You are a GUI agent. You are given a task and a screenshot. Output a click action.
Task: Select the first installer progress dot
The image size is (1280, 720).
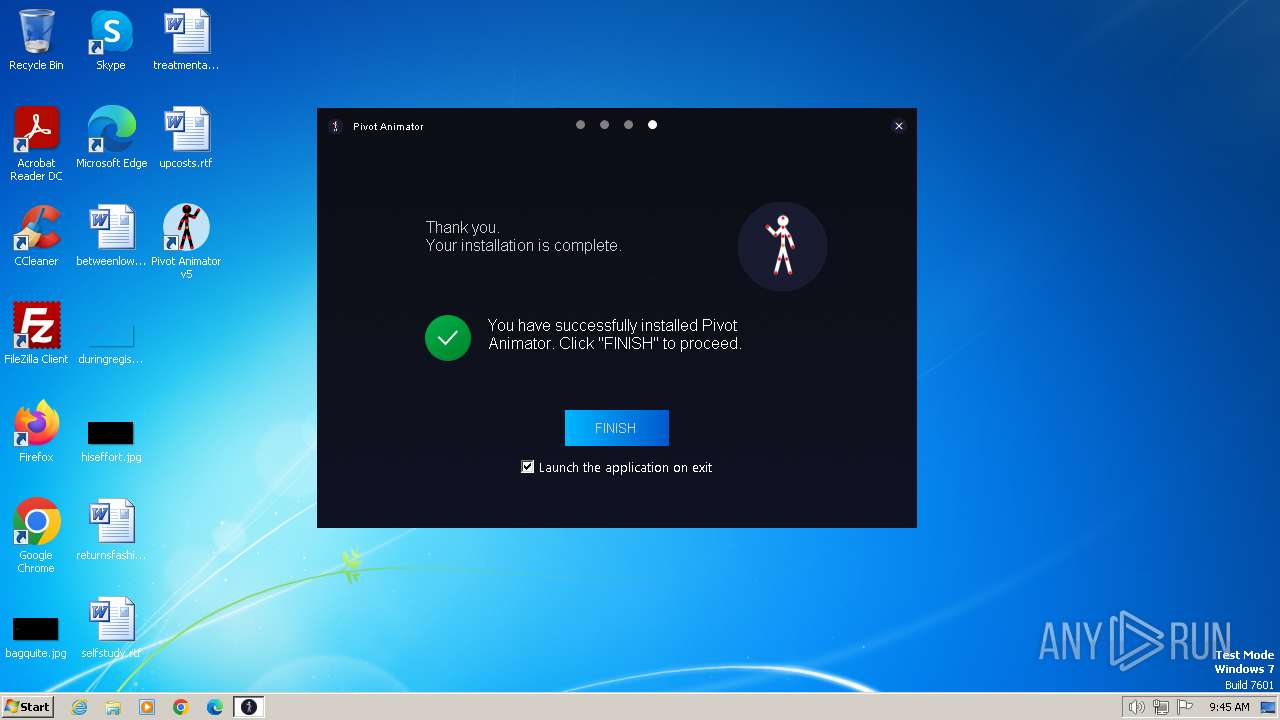click(580, 125)
